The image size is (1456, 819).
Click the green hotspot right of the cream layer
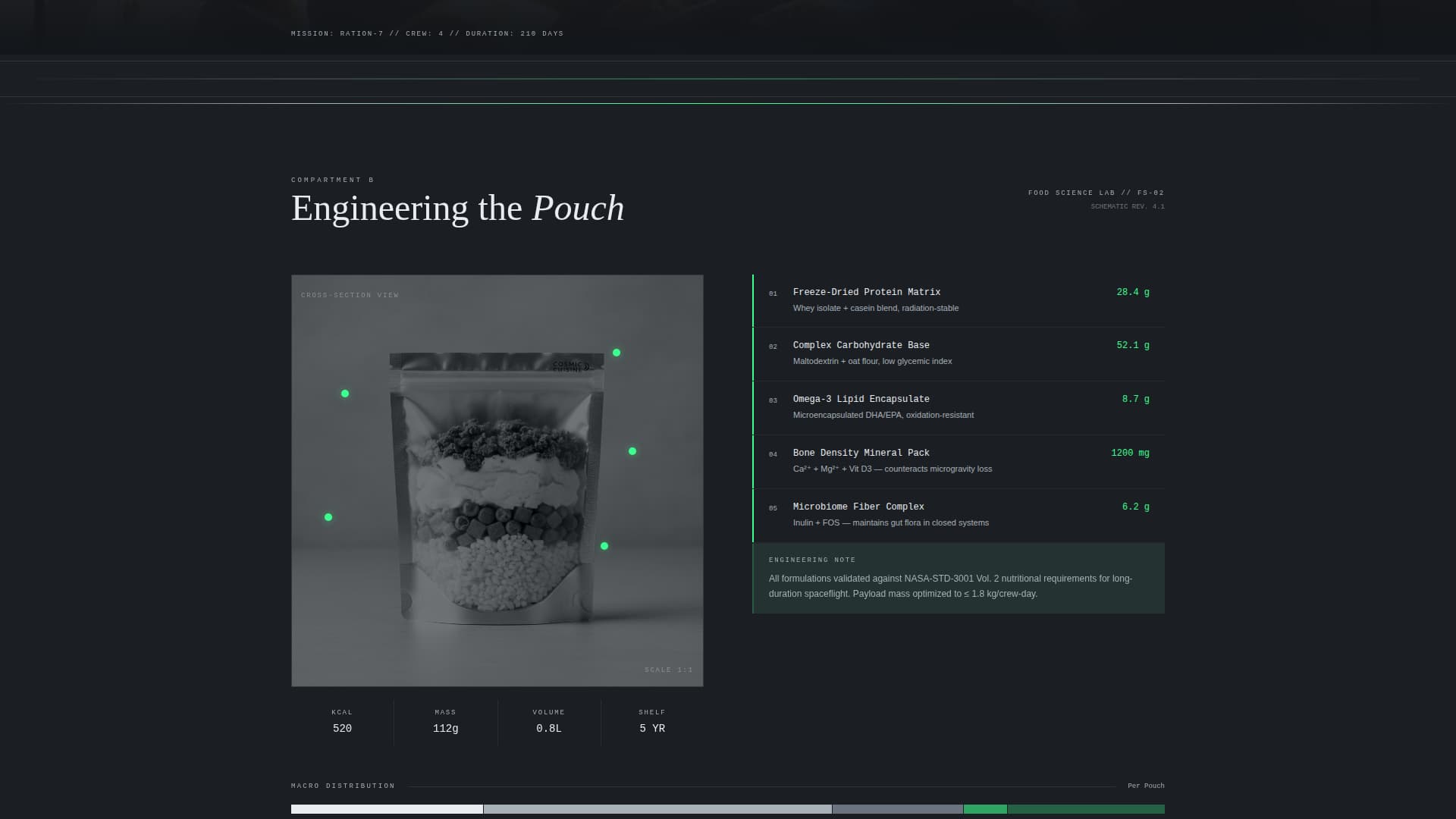point(632,451)
